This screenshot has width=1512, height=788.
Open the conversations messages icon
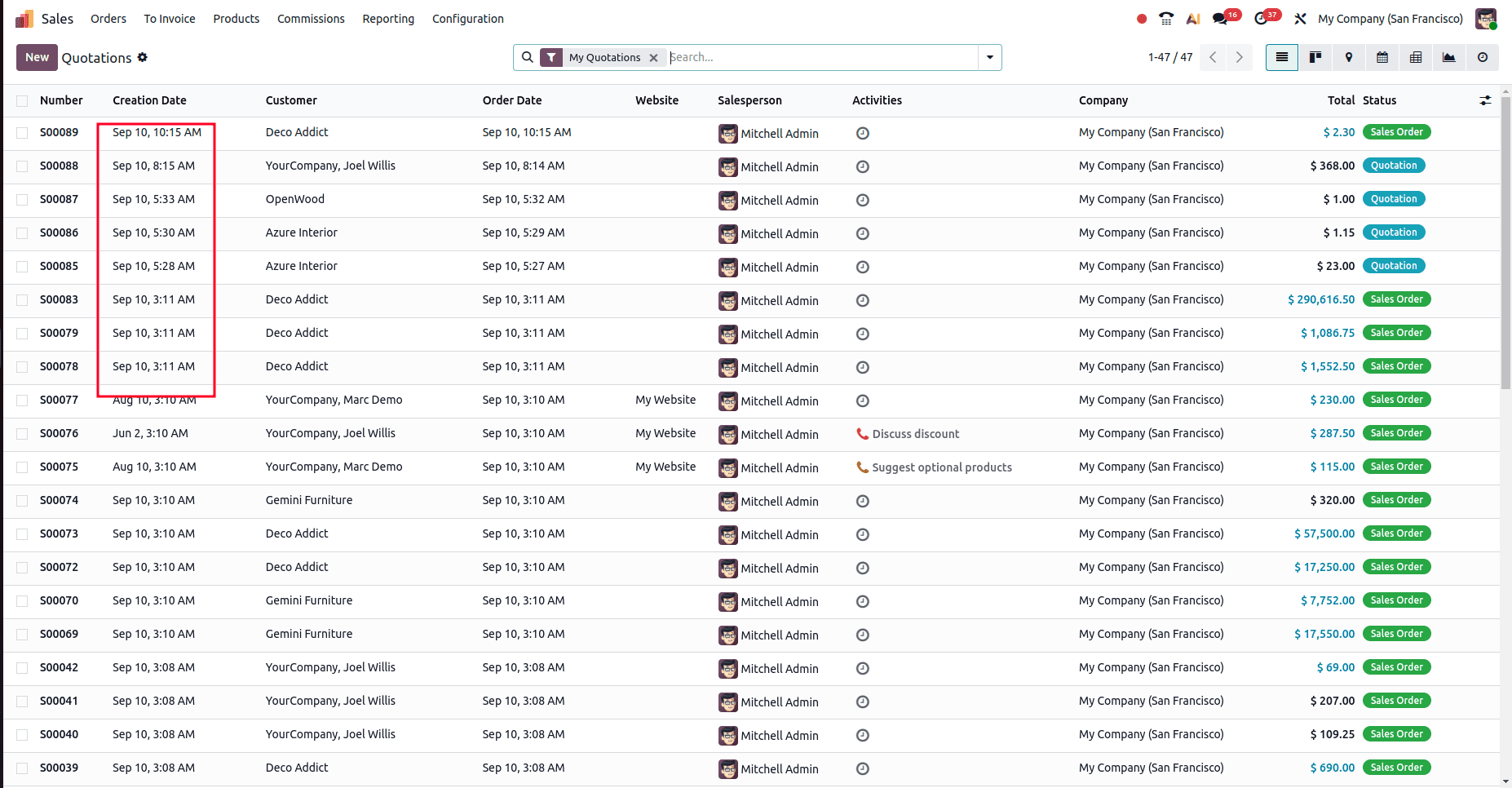tap(1221, 19)
